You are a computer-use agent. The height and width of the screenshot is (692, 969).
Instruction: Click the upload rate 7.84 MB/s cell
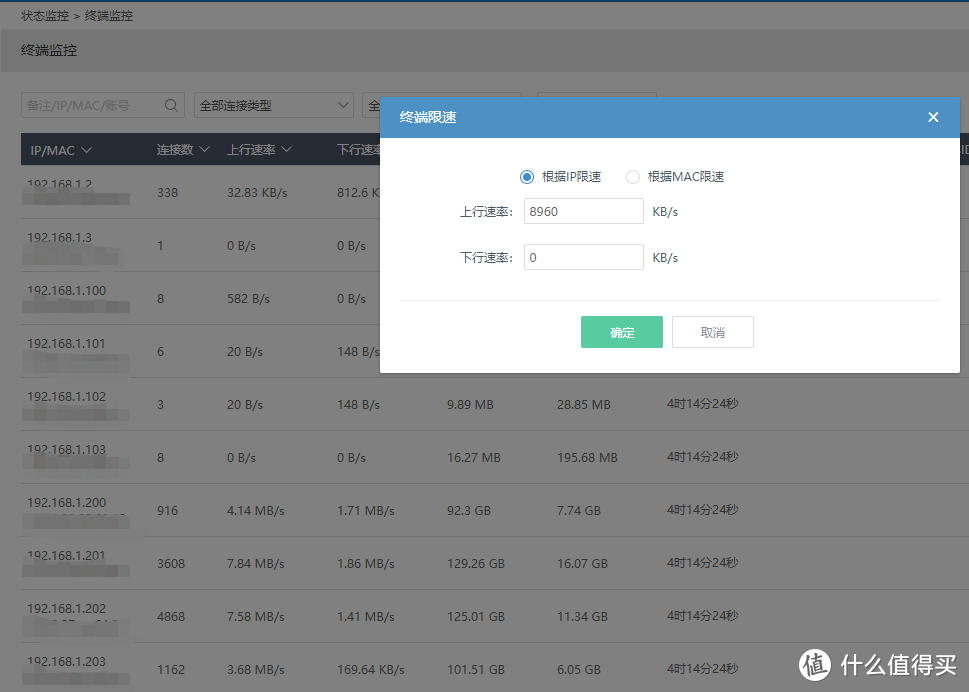coord(255,563)
